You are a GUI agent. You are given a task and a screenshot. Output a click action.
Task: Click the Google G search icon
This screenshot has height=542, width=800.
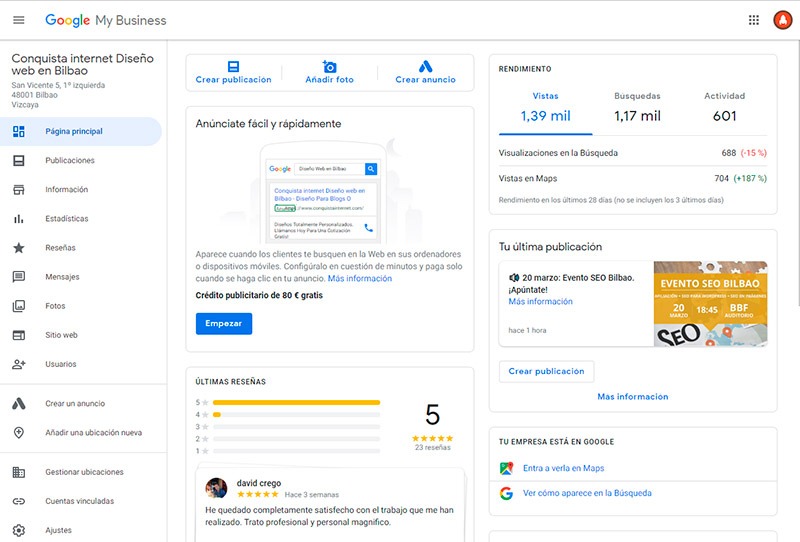pos(506,494)
